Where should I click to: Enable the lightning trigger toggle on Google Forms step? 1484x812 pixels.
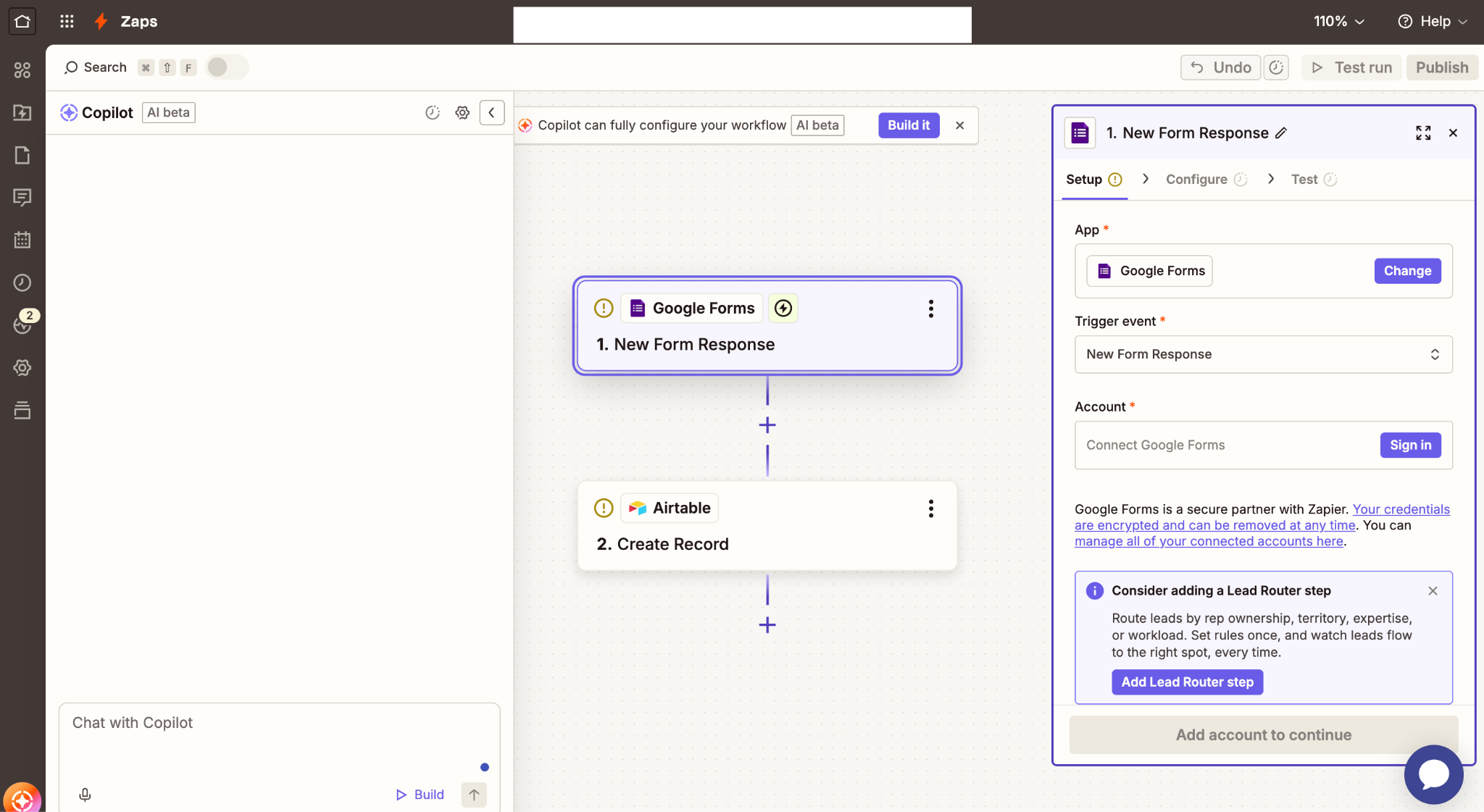783,308
